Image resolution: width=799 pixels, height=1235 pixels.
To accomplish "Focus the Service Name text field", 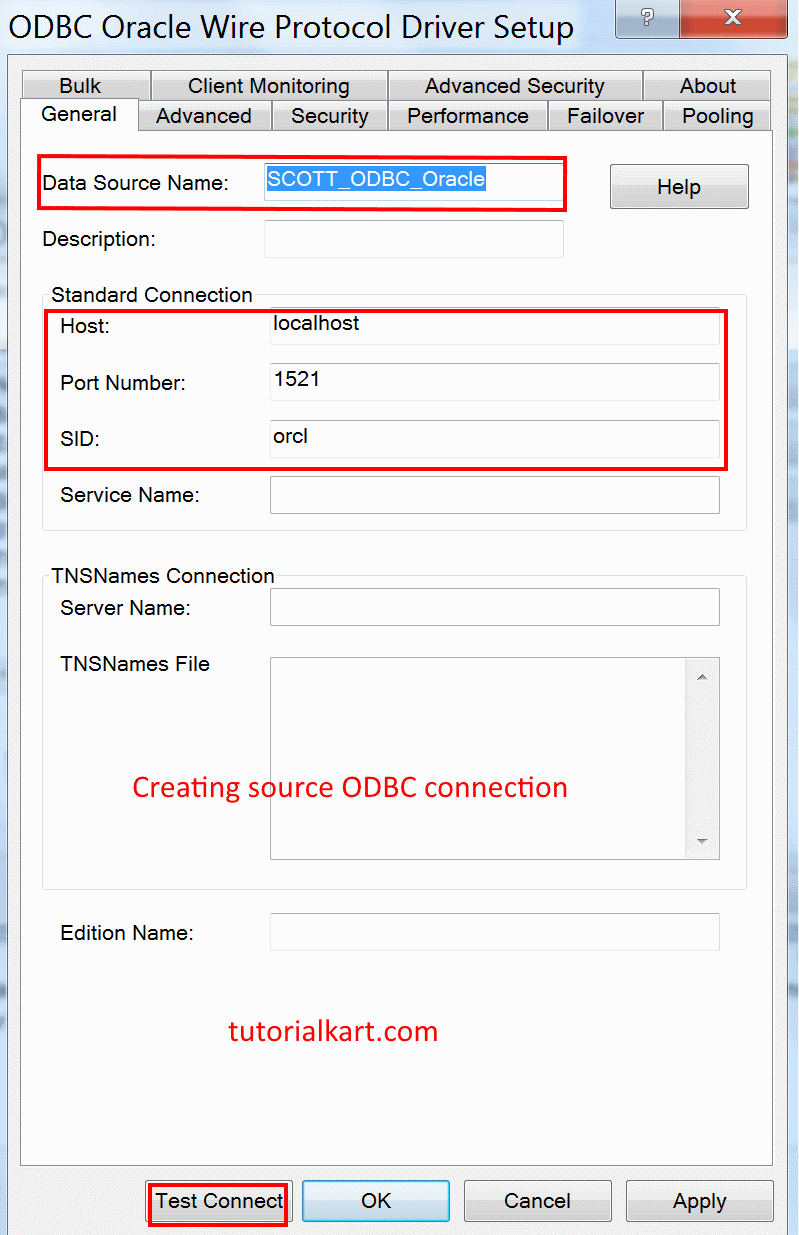I will (495, 495).
